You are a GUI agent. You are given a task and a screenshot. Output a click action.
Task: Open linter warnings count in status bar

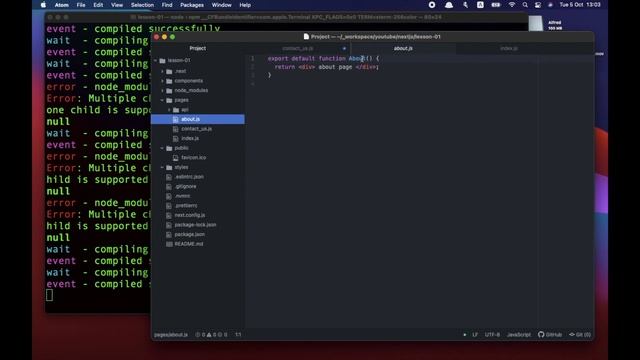point(211,335)
